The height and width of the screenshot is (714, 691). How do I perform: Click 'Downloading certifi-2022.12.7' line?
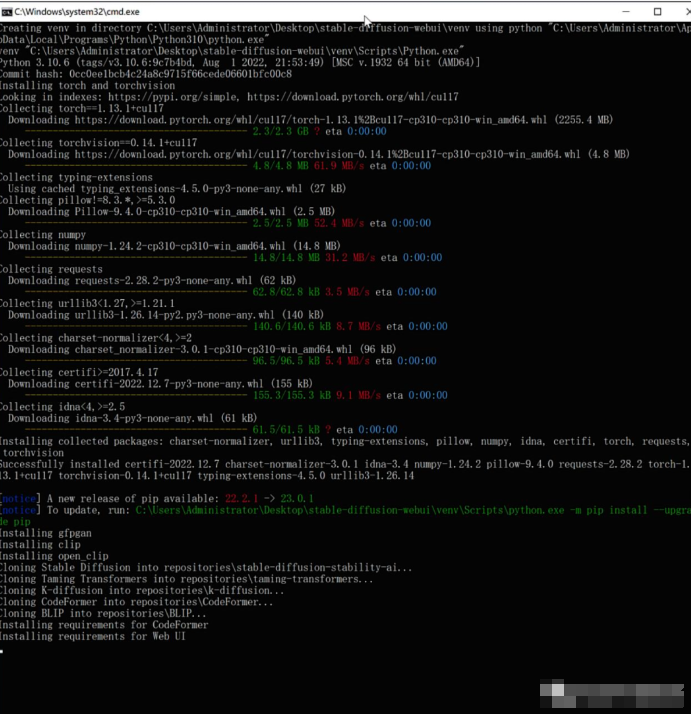point(160,383)
